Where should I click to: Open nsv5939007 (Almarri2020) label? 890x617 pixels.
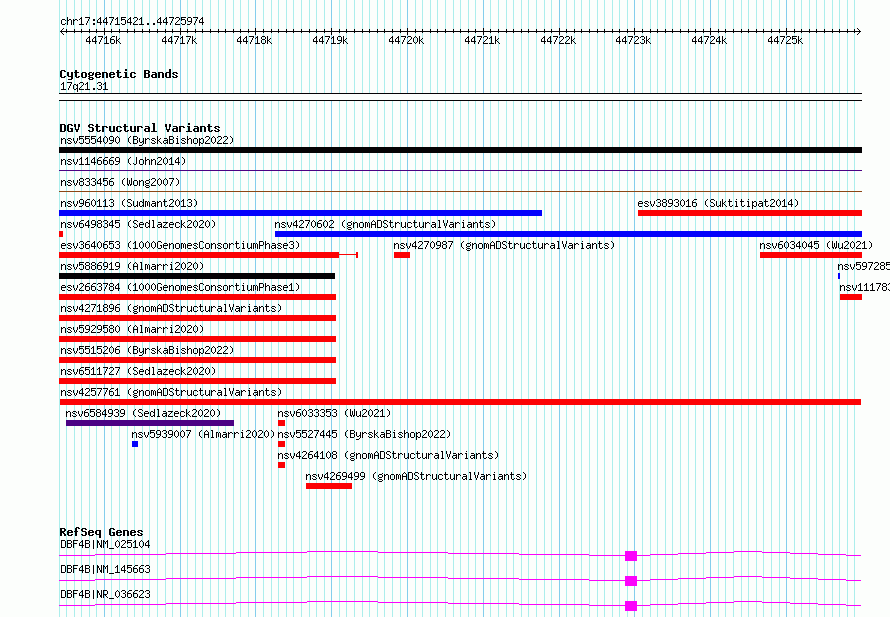pos(203,434)
